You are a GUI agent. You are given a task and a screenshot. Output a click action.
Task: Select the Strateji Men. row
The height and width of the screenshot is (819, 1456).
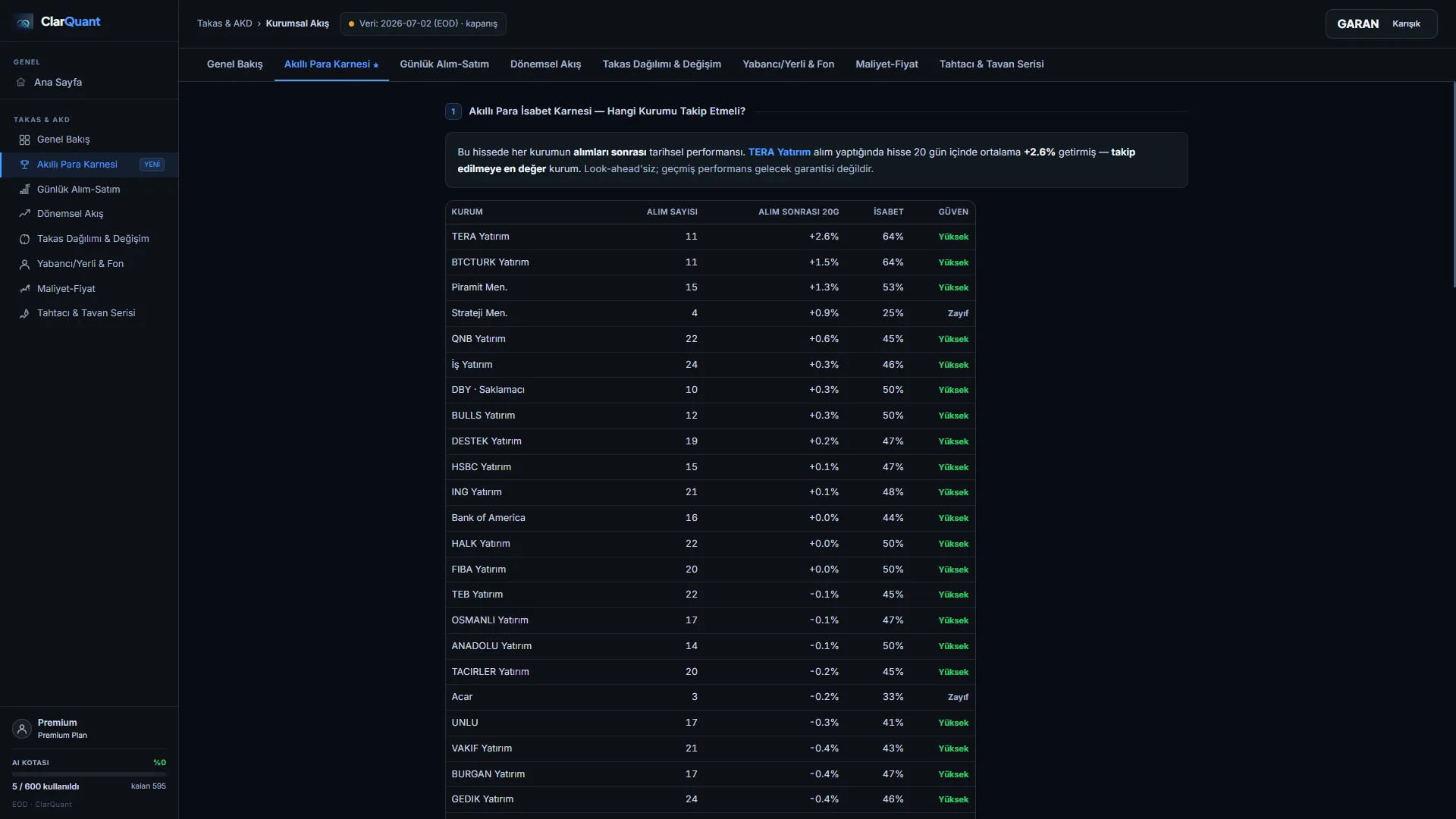[710, 313]
